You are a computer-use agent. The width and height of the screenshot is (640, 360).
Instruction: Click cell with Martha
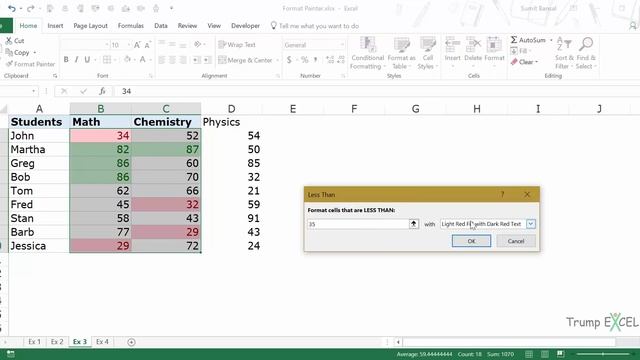[x=39, y=149]
